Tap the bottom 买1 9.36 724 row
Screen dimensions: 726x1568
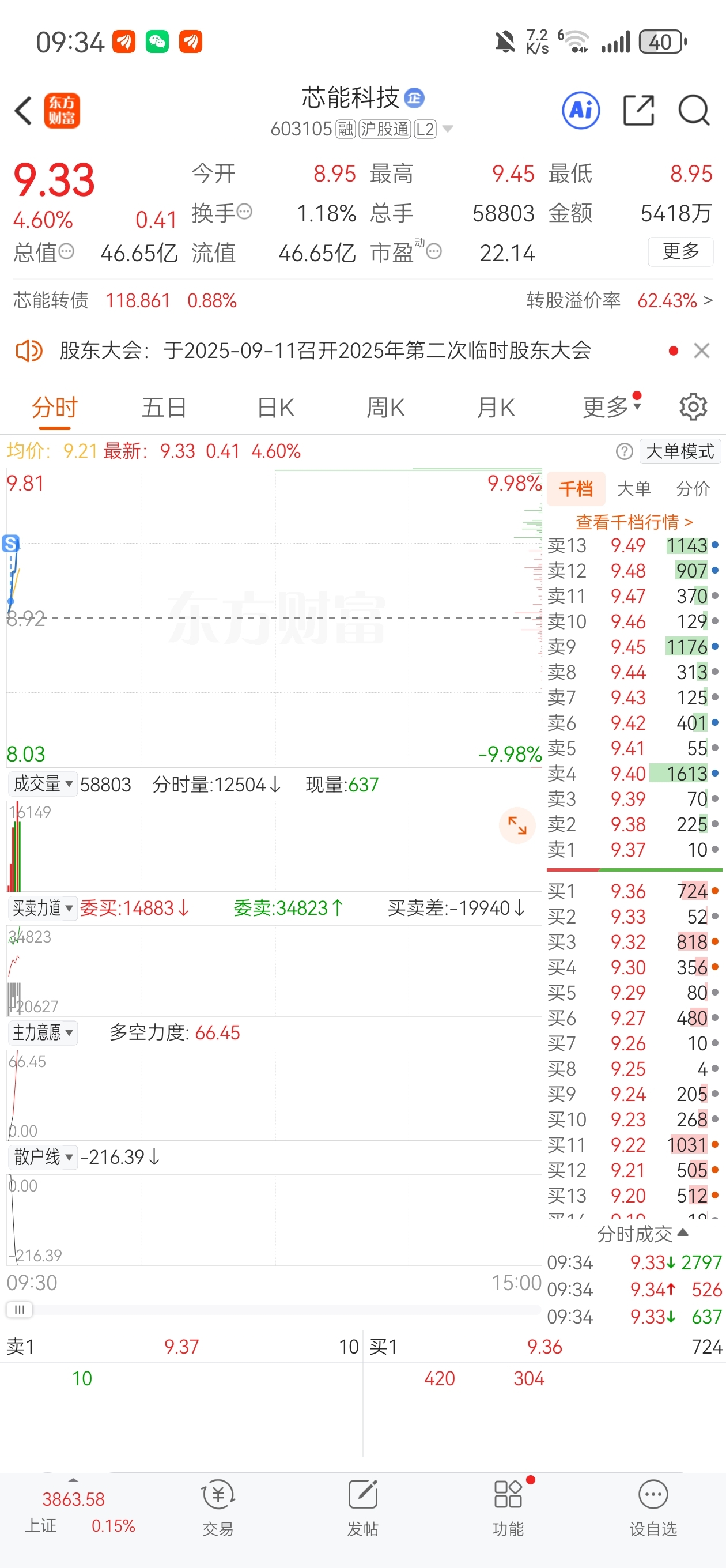click(x=545, y=1347)
